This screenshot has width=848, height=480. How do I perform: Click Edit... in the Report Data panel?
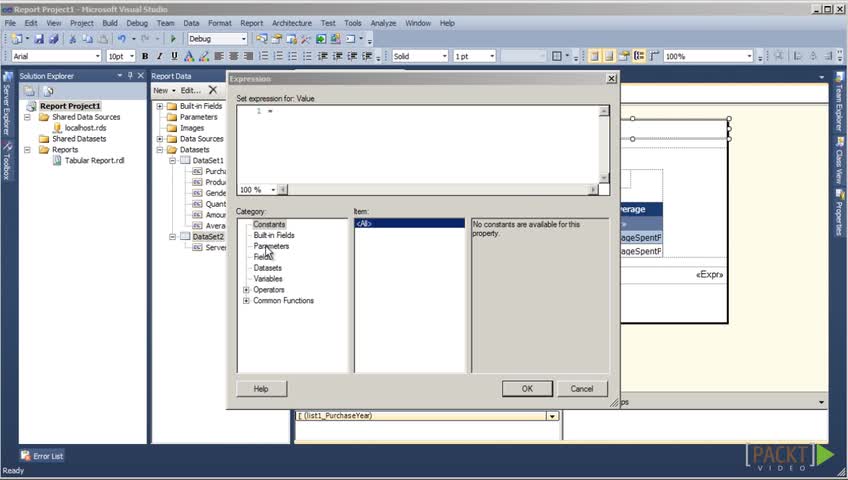(x=190, y=90)
